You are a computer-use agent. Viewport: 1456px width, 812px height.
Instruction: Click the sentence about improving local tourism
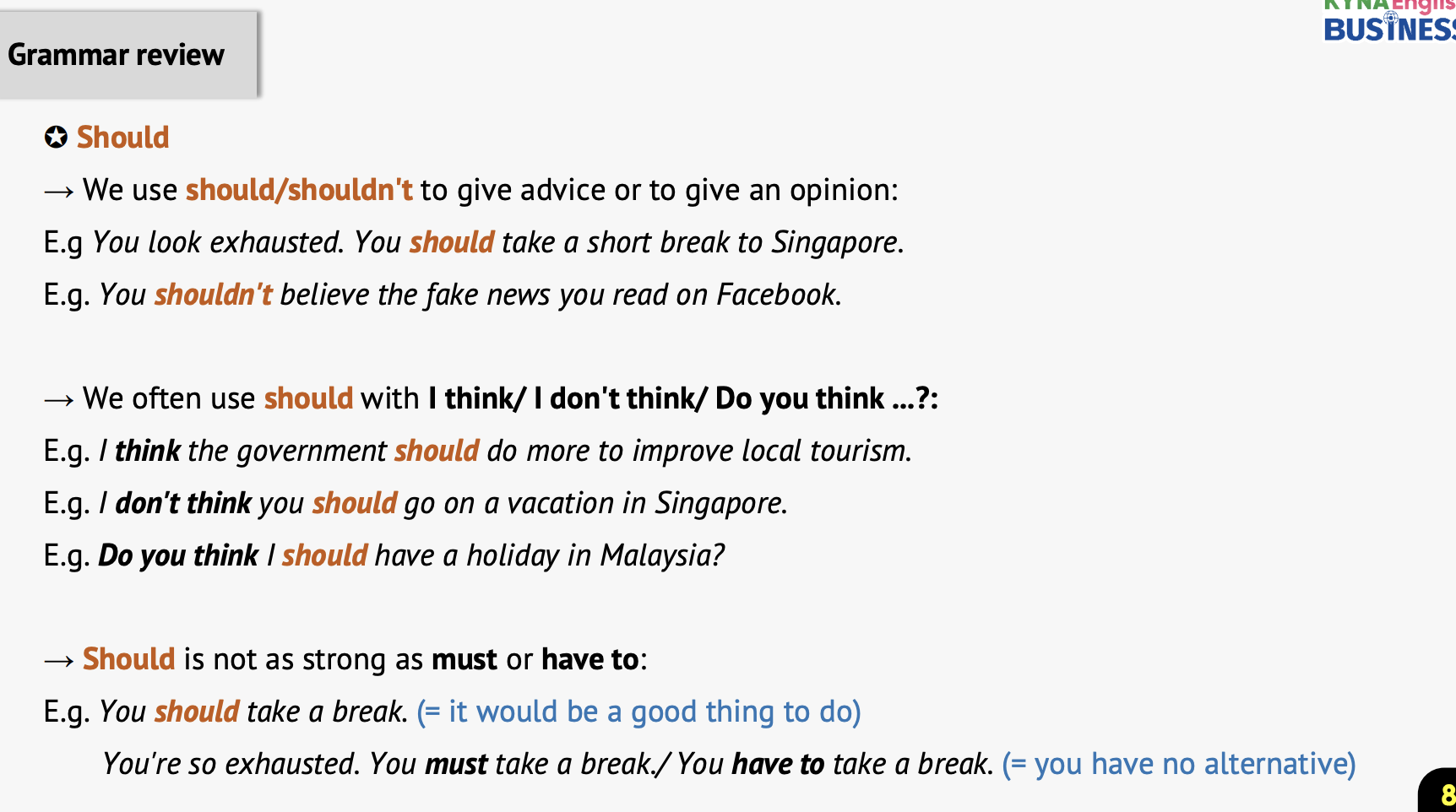coord(505,451)
